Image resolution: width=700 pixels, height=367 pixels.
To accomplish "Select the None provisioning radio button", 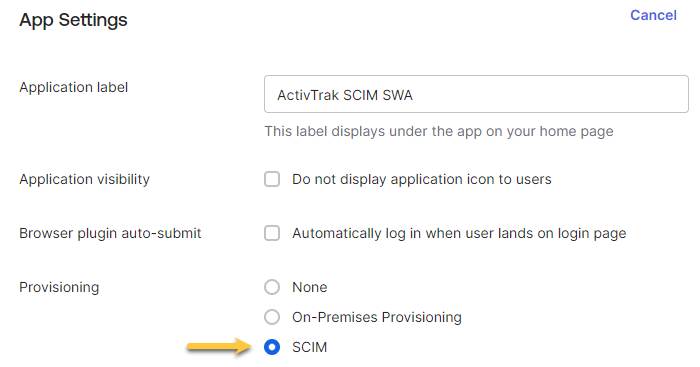I will click(x=272, y=287).
